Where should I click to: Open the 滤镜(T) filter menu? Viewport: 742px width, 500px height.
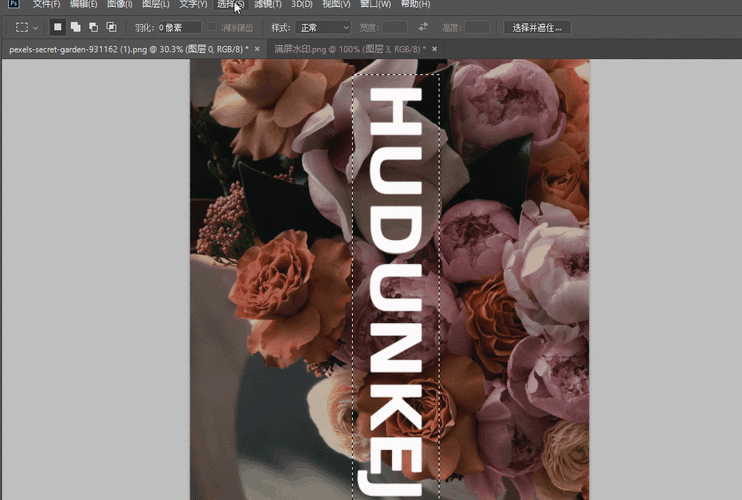pos(267,5)
